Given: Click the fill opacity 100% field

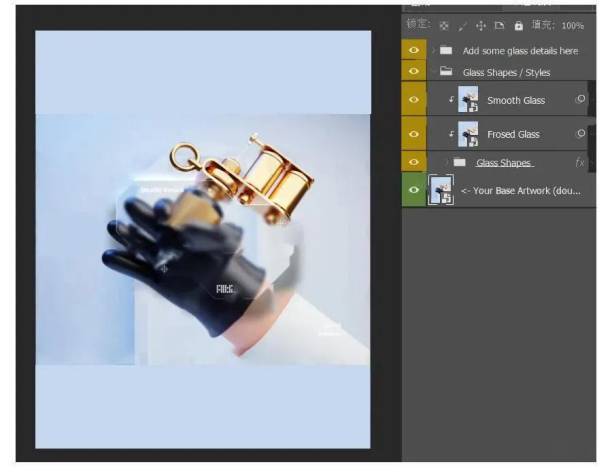Looking at the screenshot, I should coord(573,25).
